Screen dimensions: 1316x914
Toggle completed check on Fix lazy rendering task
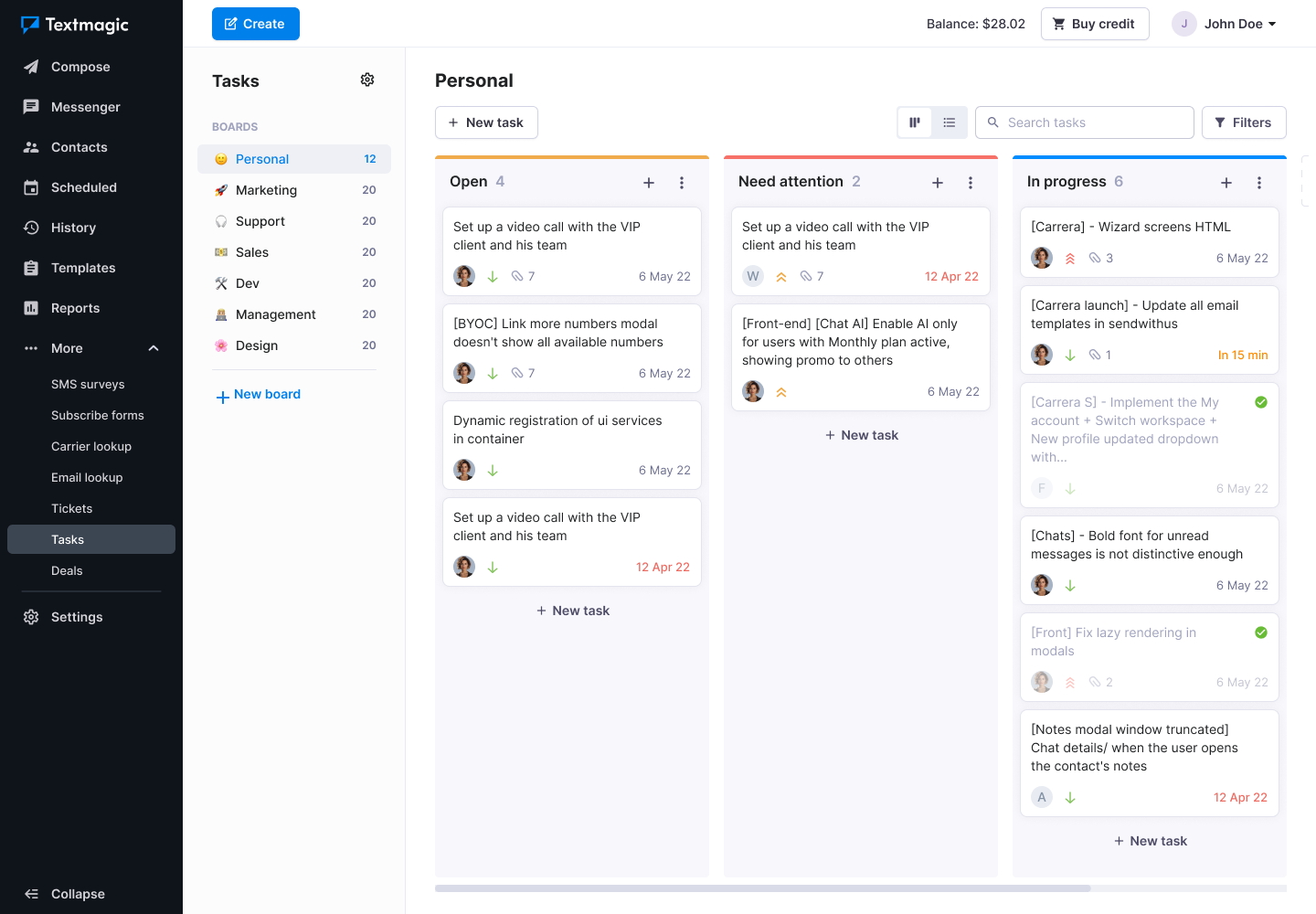[1261, 632]
